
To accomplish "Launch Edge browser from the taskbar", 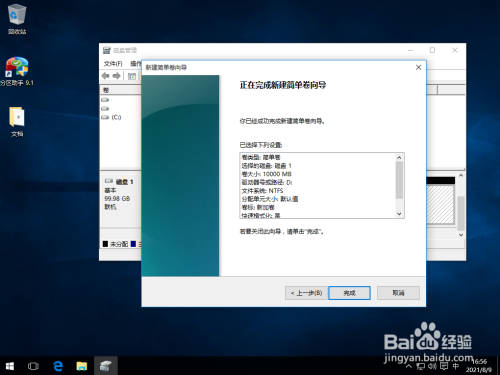I will tap(58, 366).
